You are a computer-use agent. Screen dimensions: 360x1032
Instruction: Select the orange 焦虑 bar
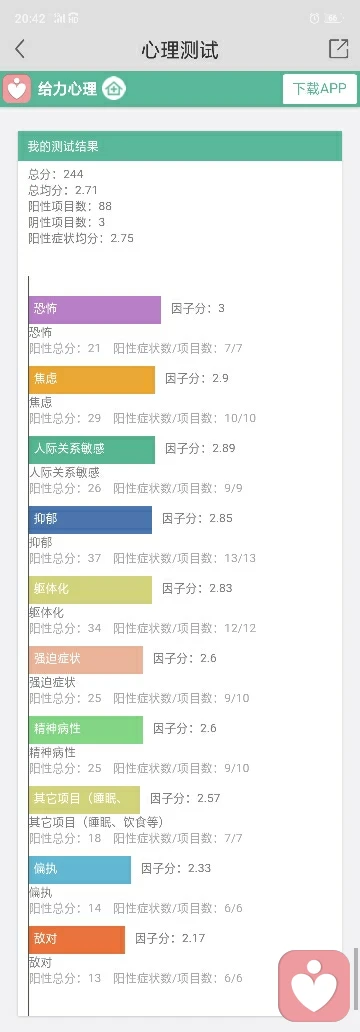tap(91, 380)
